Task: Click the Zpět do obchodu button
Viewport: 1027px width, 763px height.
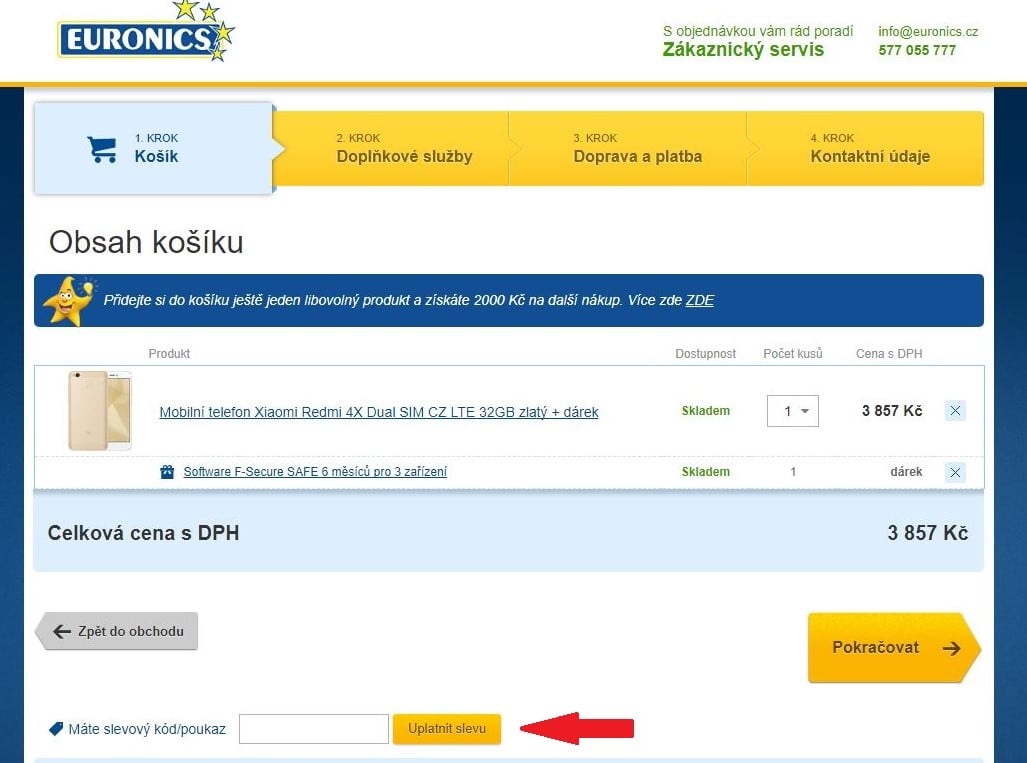Action: [117, 631]
